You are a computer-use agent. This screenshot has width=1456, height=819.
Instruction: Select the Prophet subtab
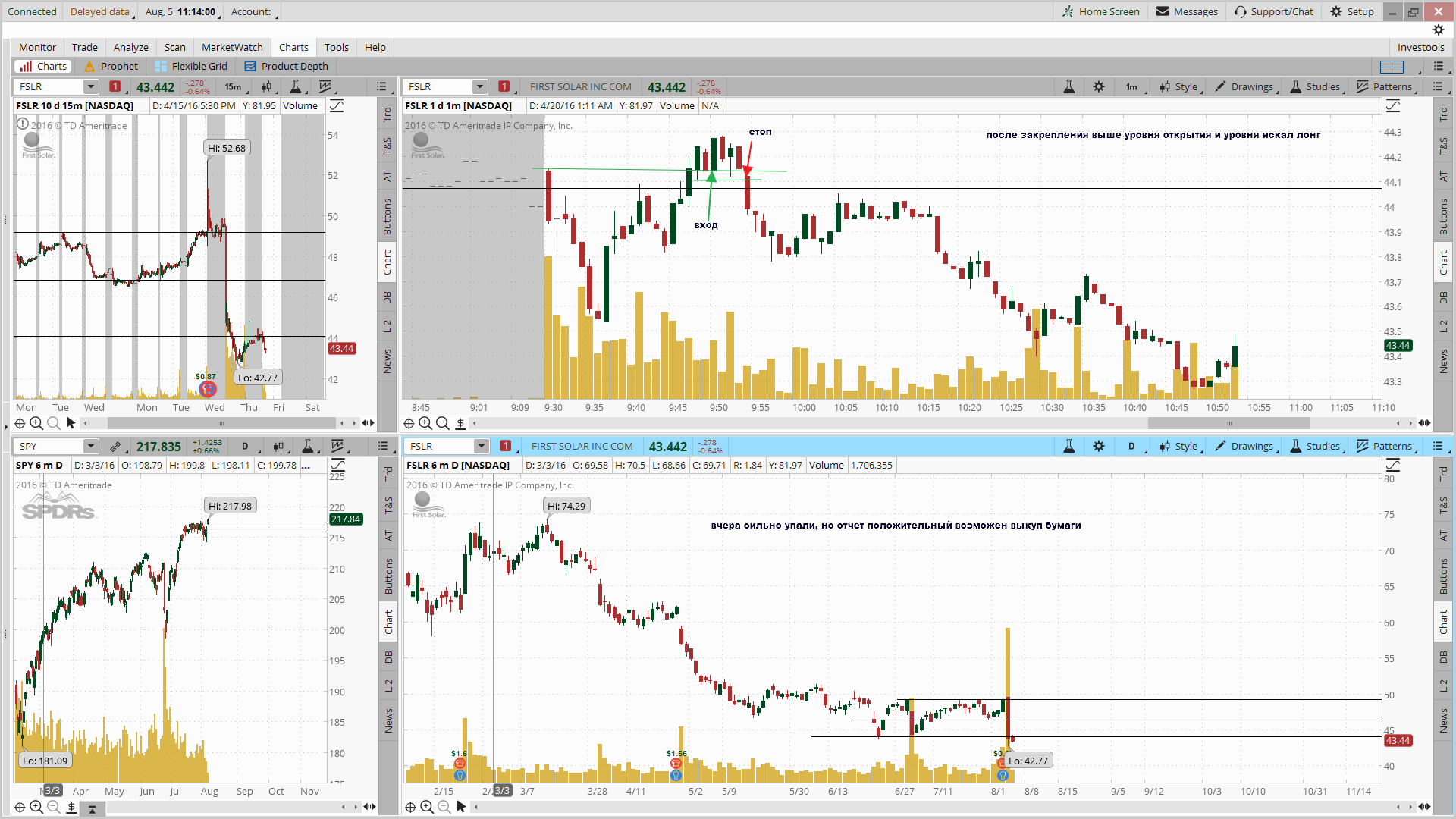click(111, 66)
